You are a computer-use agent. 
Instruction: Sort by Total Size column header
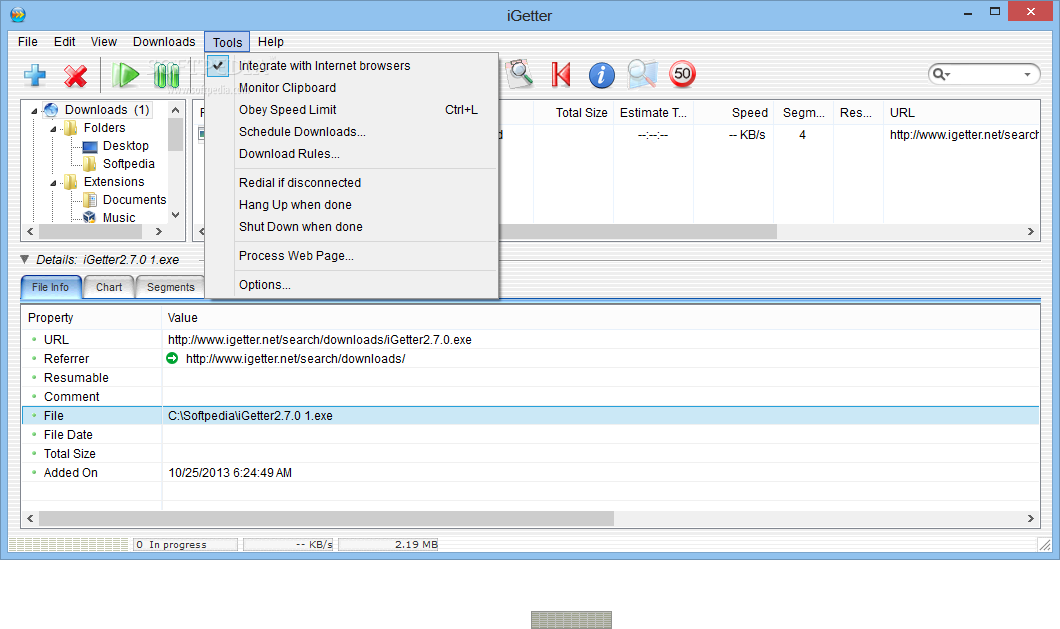573,113
